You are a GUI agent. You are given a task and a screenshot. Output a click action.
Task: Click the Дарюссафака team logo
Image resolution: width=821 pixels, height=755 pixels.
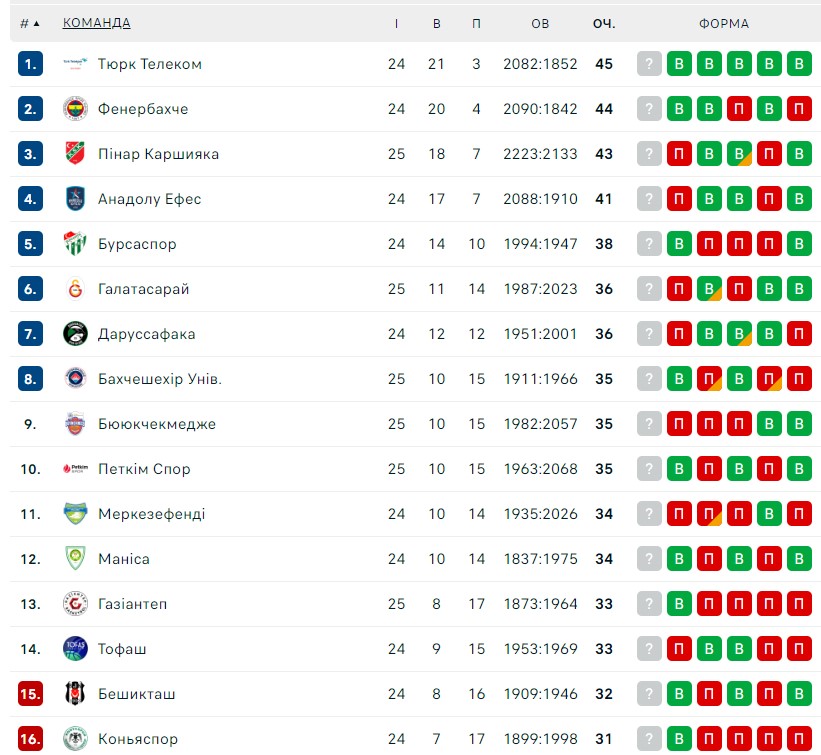point(75,334)
